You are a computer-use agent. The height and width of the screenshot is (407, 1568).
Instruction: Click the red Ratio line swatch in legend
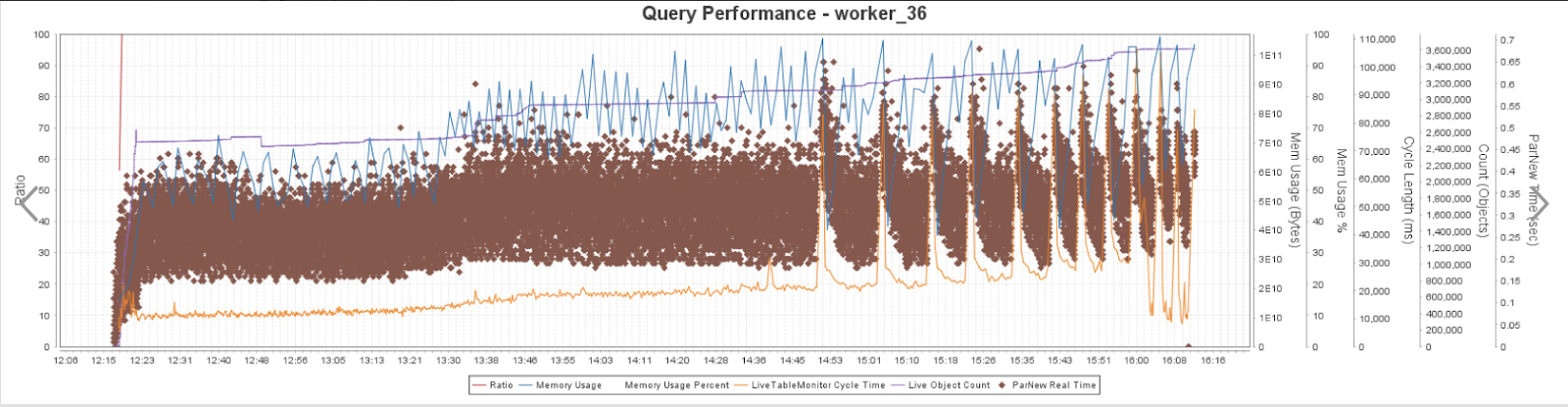pyautogui.click(x=479, y=385)
